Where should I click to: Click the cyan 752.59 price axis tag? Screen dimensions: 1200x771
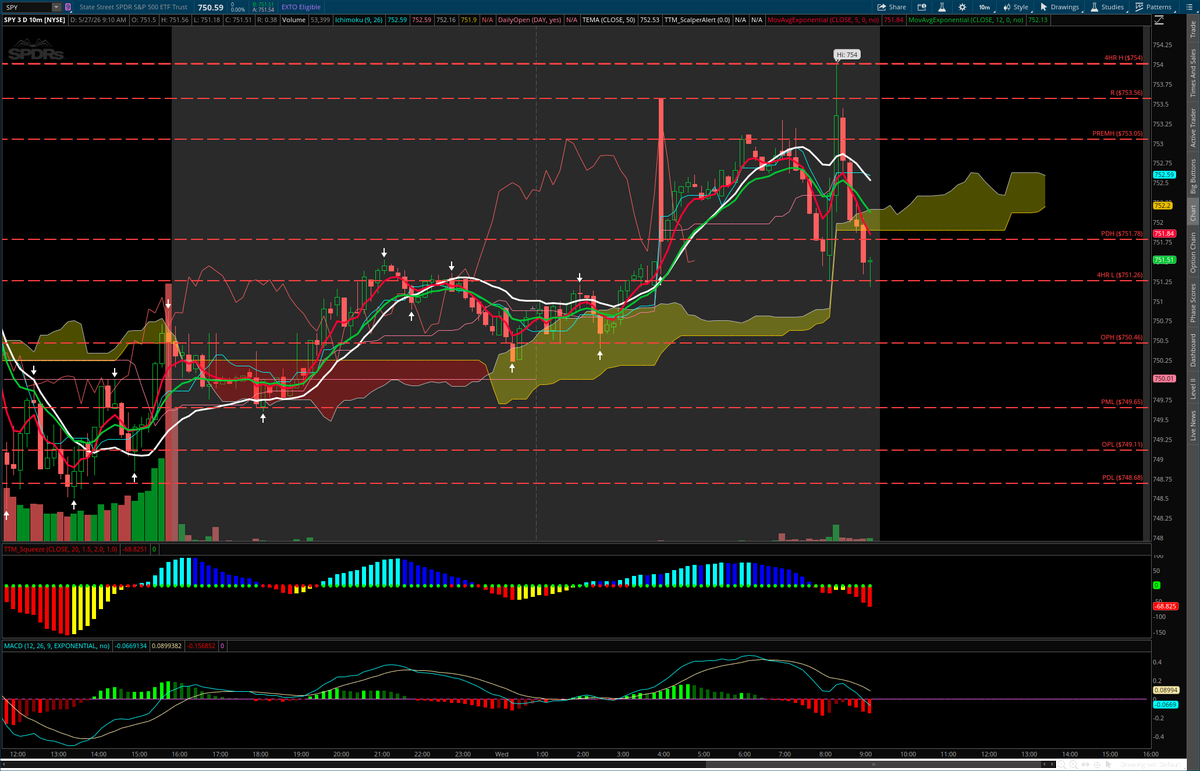point(1163,174)
